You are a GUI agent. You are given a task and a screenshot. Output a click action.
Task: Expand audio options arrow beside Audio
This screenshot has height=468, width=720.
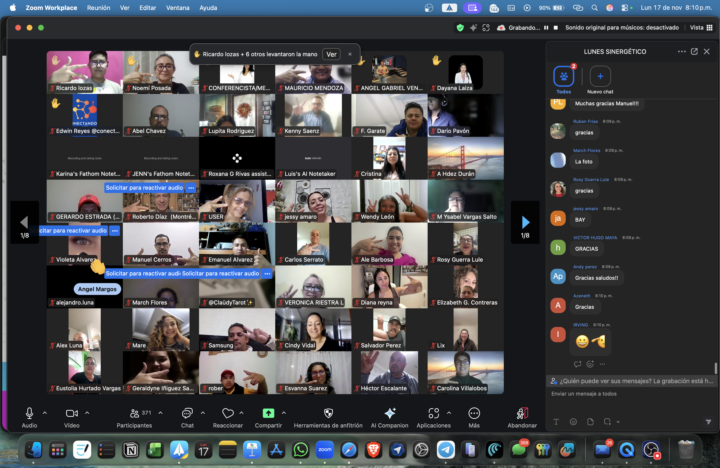(46, 413)
